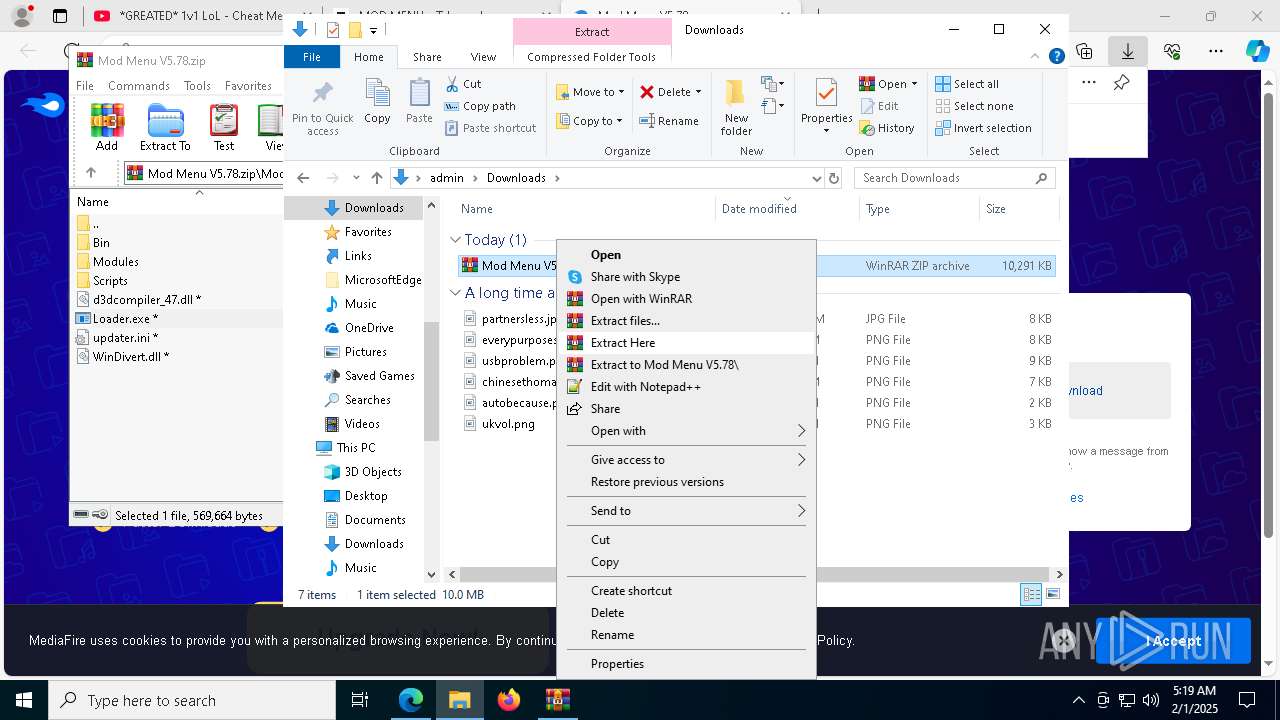
Task: Click inside Search Downloads field
Action: pos(955,178)
